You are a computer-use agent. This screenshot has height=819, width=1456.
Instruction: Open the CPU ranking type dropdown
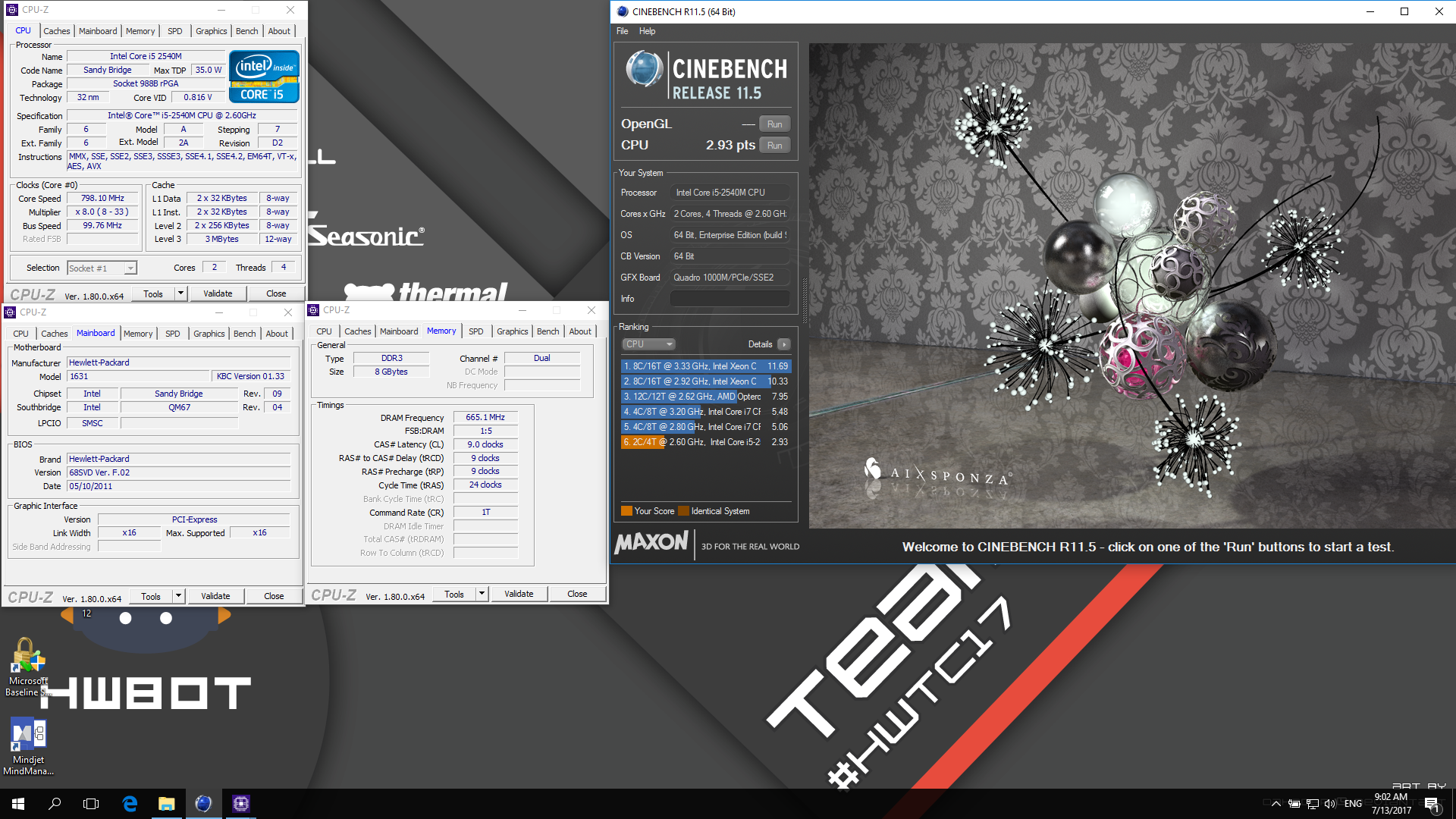648,344
